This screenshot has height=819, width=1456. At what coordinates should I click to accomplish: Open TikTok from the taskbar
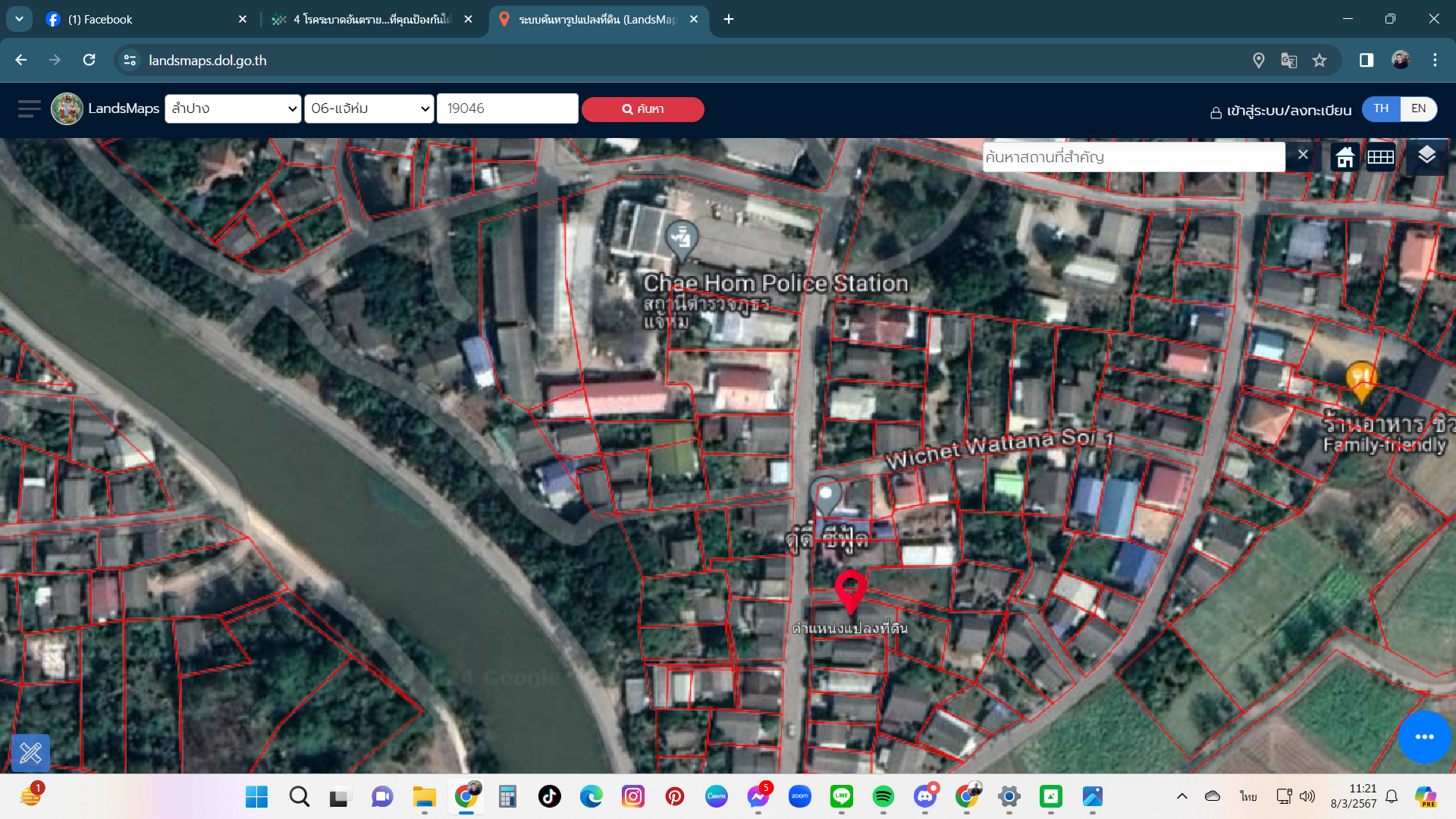(549, 796)
